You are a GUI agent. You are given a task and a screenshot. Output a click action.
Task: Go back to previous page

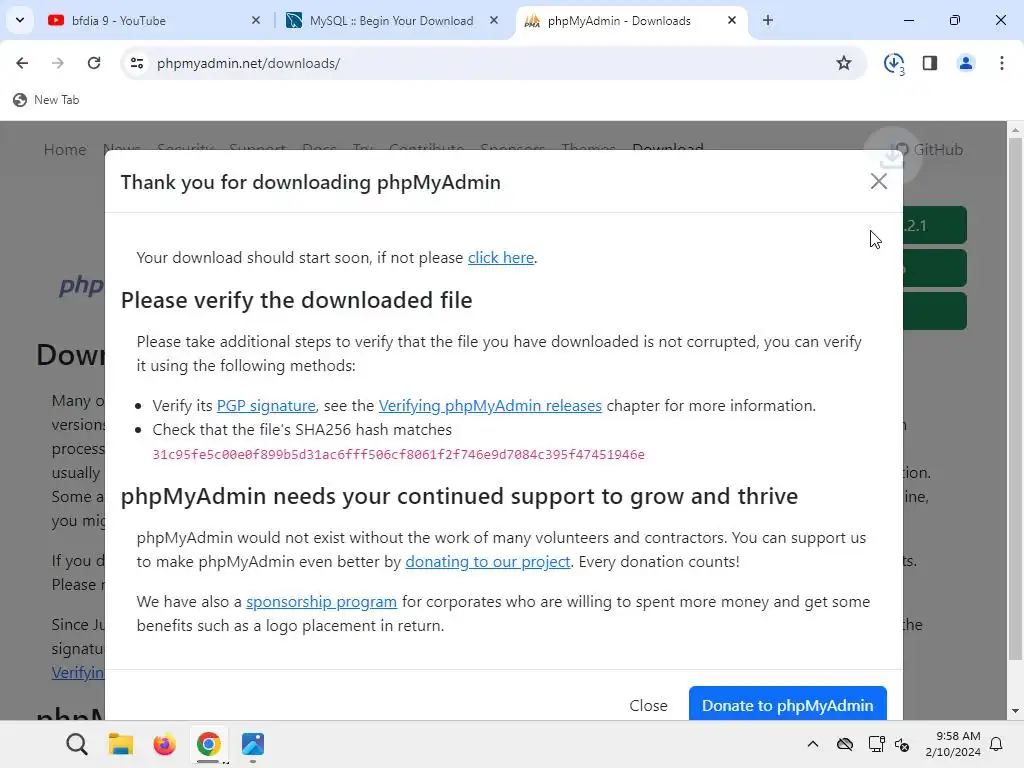coord(22,63)
